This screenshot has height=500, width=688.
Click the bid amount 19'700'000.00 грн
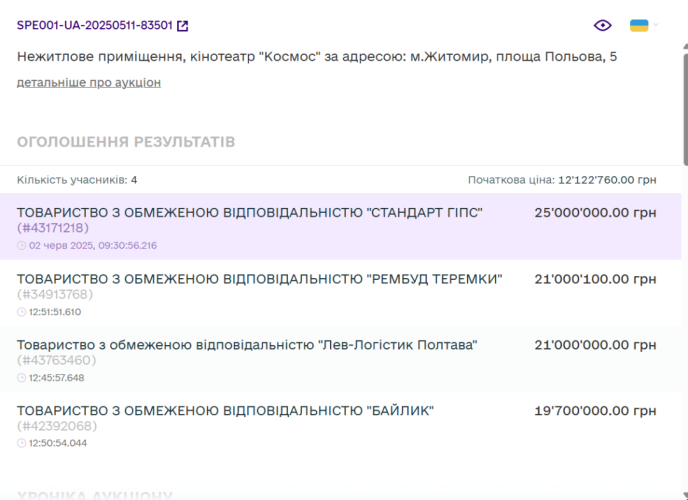[x=595, y=411]
